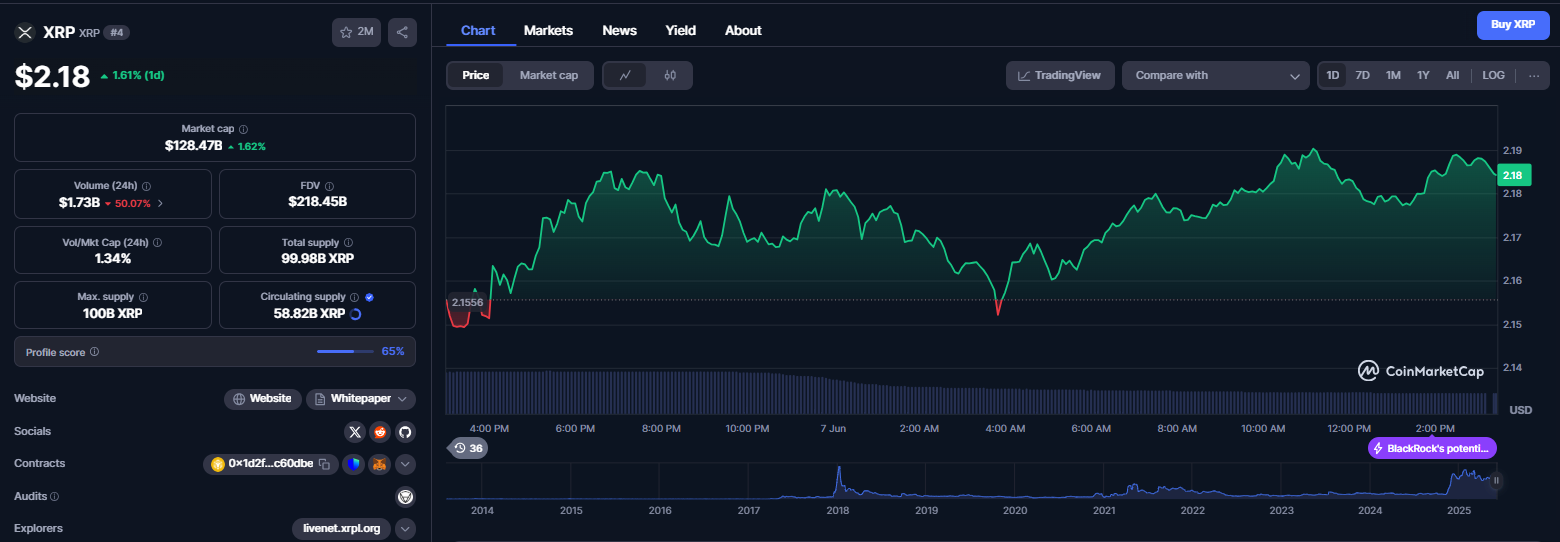Click the 58.82B XRP circulating supply value
1560x542 pixels.
308,314
